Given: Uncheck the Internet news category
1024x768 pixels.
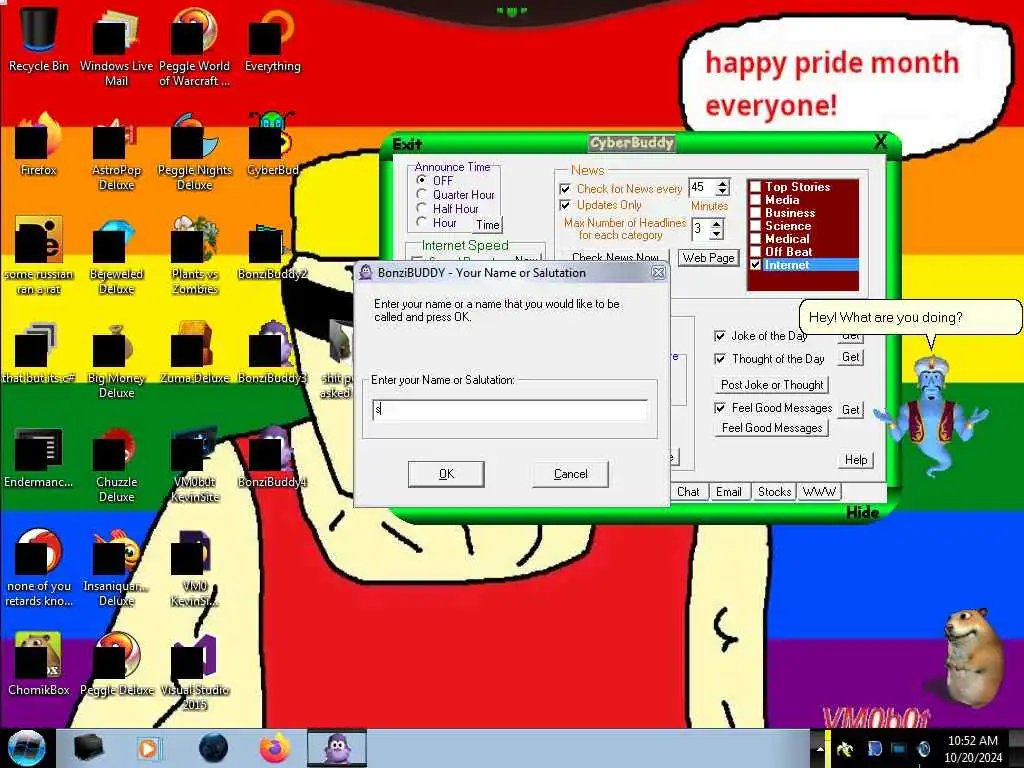Looking at the screenshot, I should 756,264.
